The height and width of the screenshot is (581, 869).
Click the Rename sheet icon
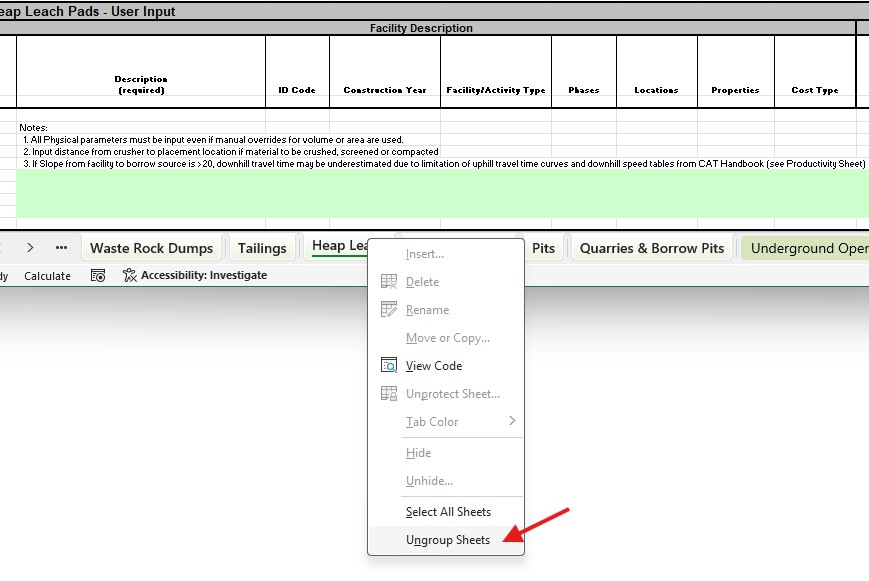pyautogui.click(x=389, y=309)
